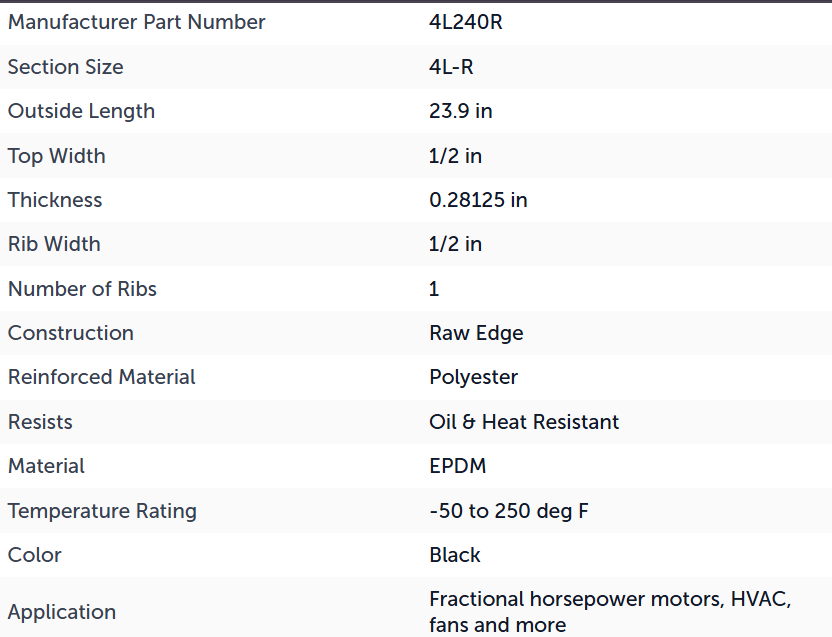This screenshot has width=832, height=637.
Task: Click the Number of Ribs label
Action: click(82, 289)
